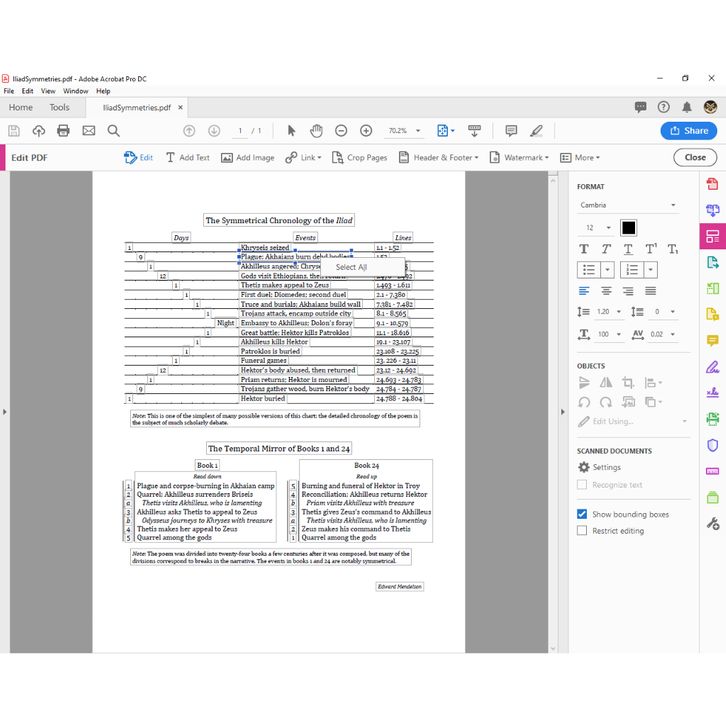This screenshot has height=726, width=726.
Task: Switch to the Tools tab
Action: pos(59,107)
